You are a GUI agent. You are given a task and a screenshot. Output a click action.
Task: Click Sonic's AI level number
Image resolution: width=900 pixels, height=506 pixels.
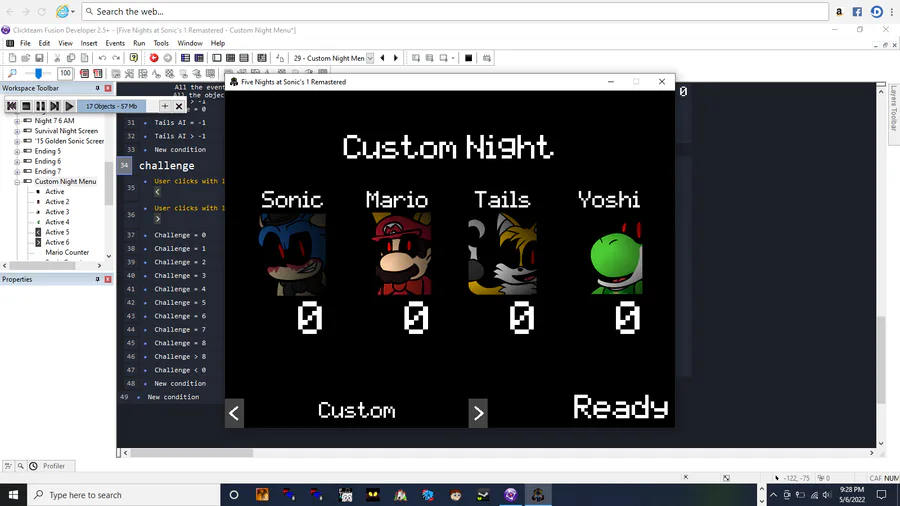310,318
